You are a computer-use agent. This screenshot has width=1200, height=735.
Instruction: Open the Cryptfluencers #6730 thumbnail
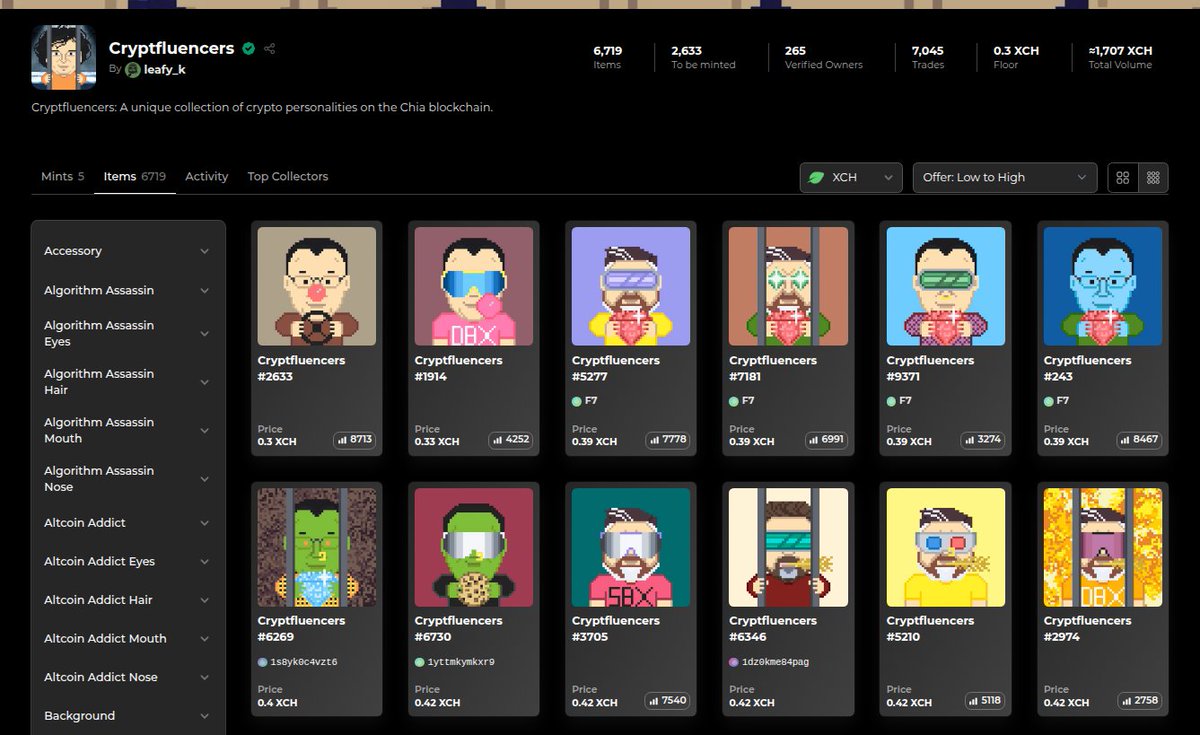click(474, 547)
